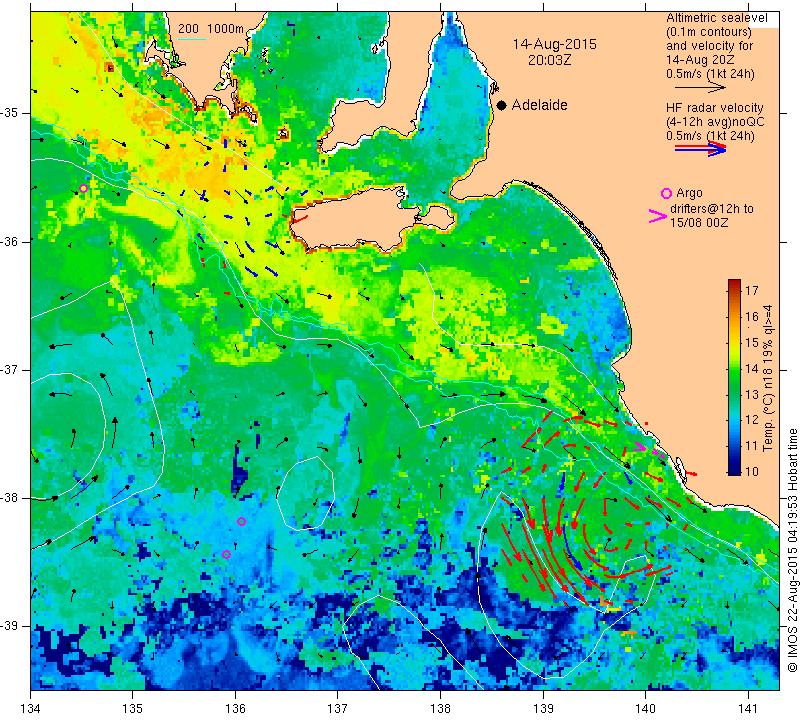Click the IMOS copyright timestamp text
Image resolution: width=800 pixels, height=720 pixels.
click(x=792, y=550)
